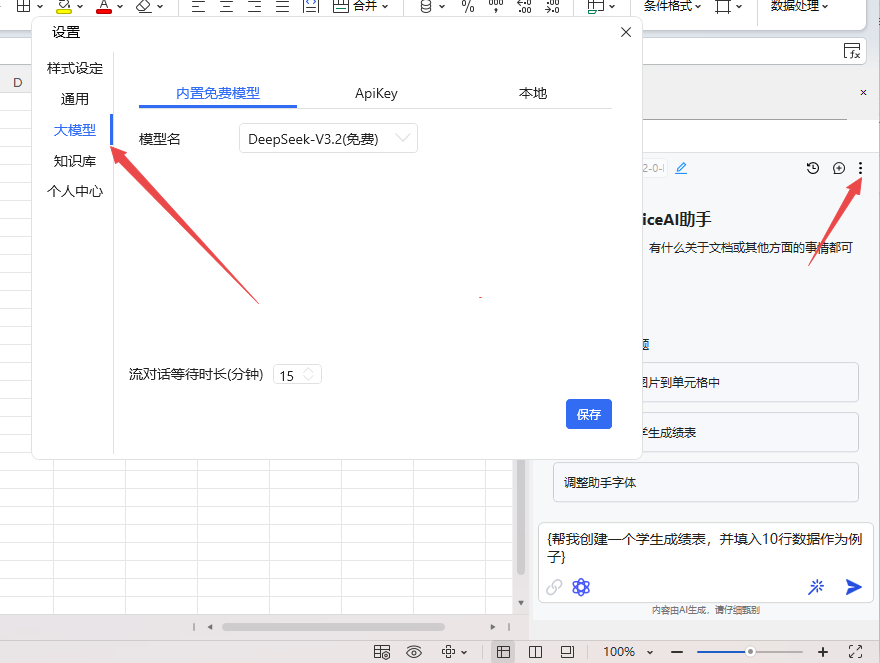Click the 保存 button to save settings
Image resolution: width=880 pixels, height=663 pixels.
click(x=588, y=414)
